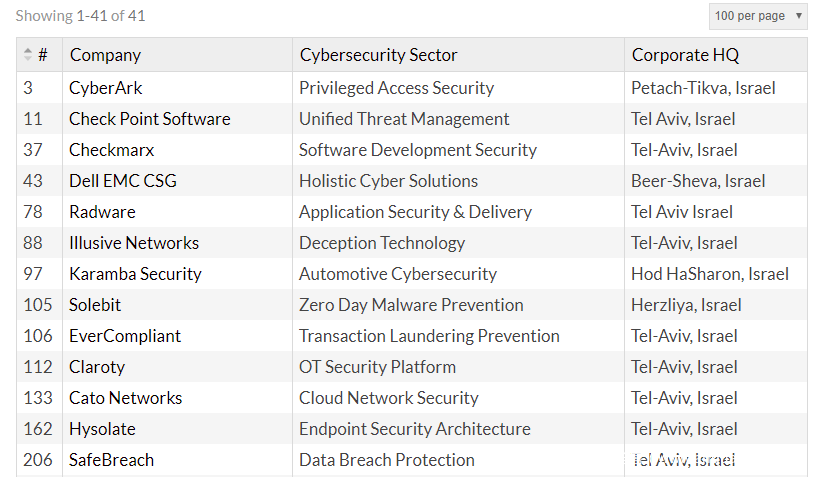Select the CyberArk company row
The width and height of the screenshot is (819, 477).
tap(105, 88)
